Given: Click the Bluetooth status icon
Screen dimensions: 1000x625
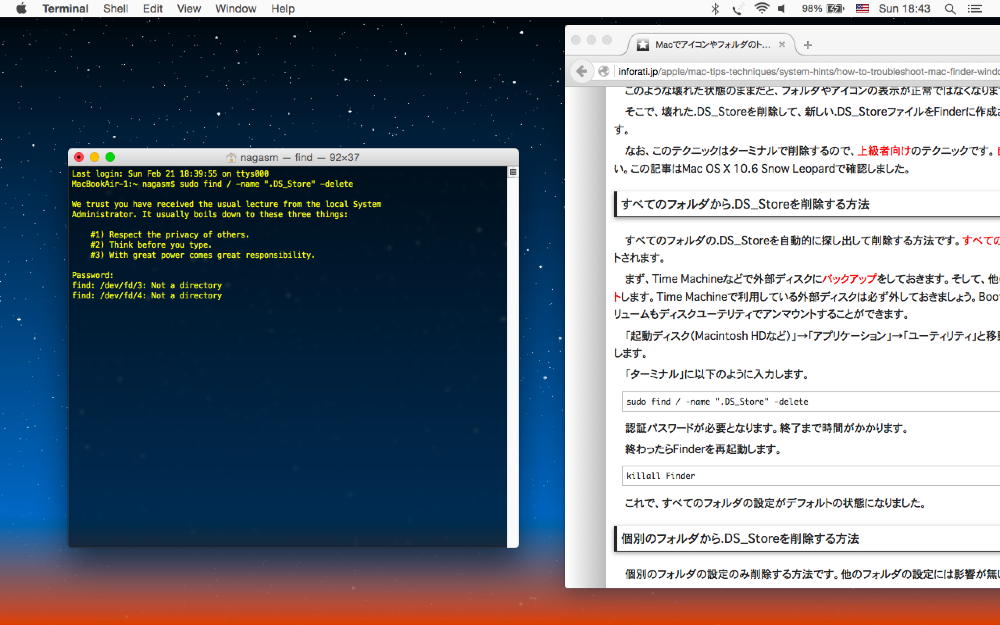Looking at the screenshot, I should pyautogui.click(x=715, y=8).
